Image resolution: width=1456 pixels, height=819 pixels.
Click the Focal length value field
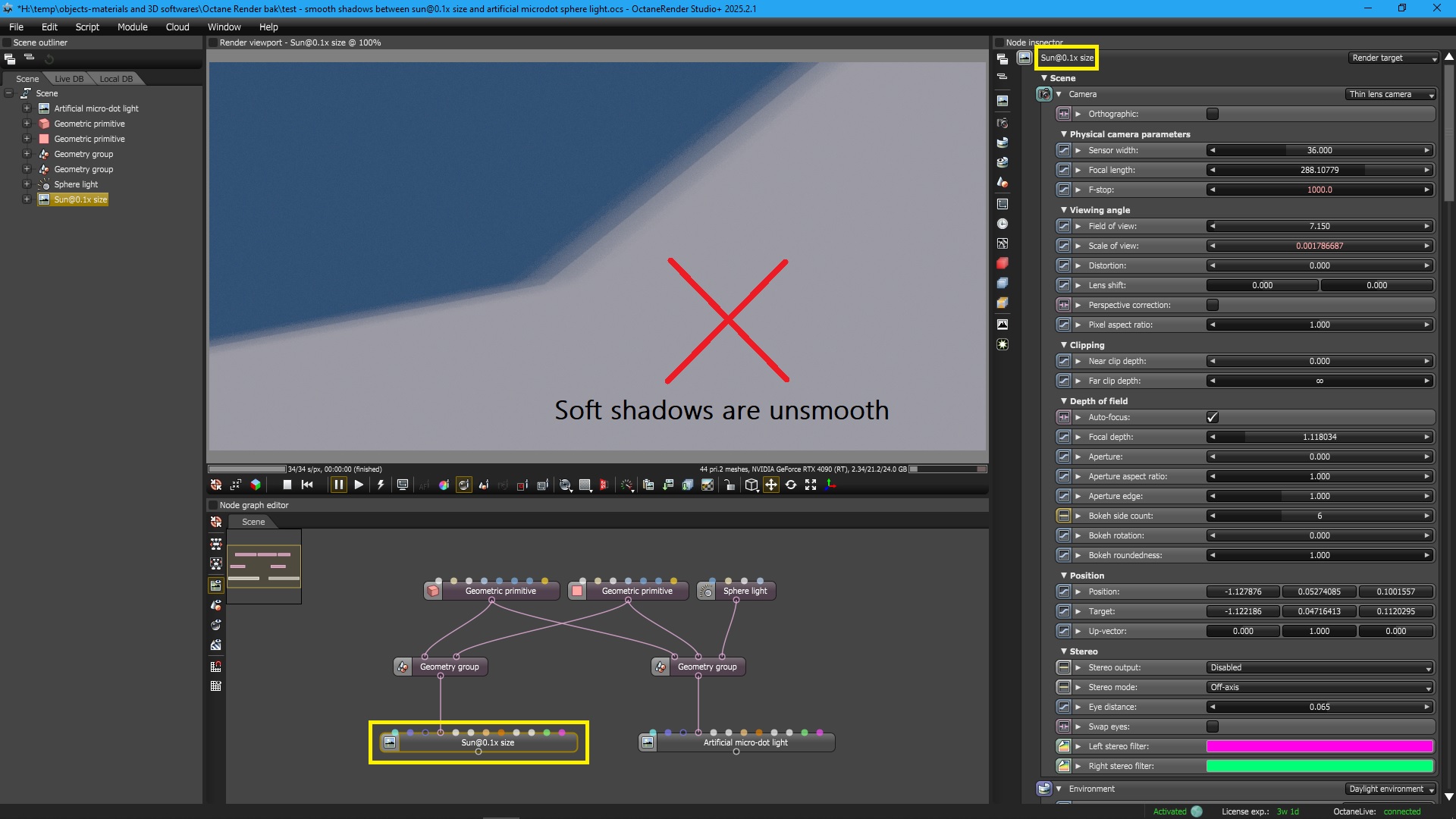coord(1319,170)
